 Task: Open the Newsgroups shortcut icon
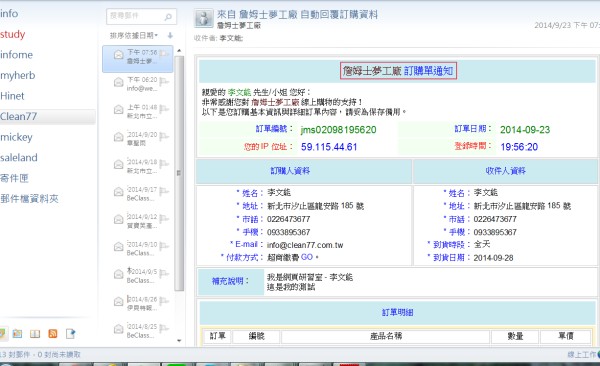[70, 333]
